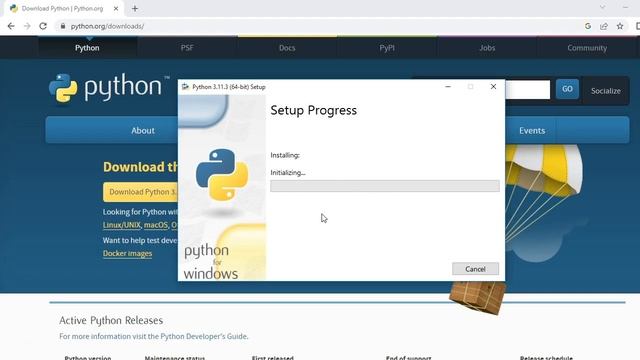The width and height of the screenshot is (640, 360).
Task: Click the Python Setup title bar icon
Action: [x=185, y=87]
